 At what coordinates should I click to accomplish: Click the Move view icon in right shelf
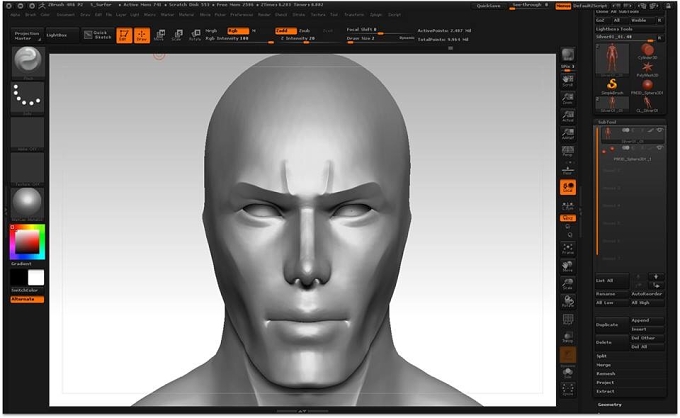pos(568,267)
